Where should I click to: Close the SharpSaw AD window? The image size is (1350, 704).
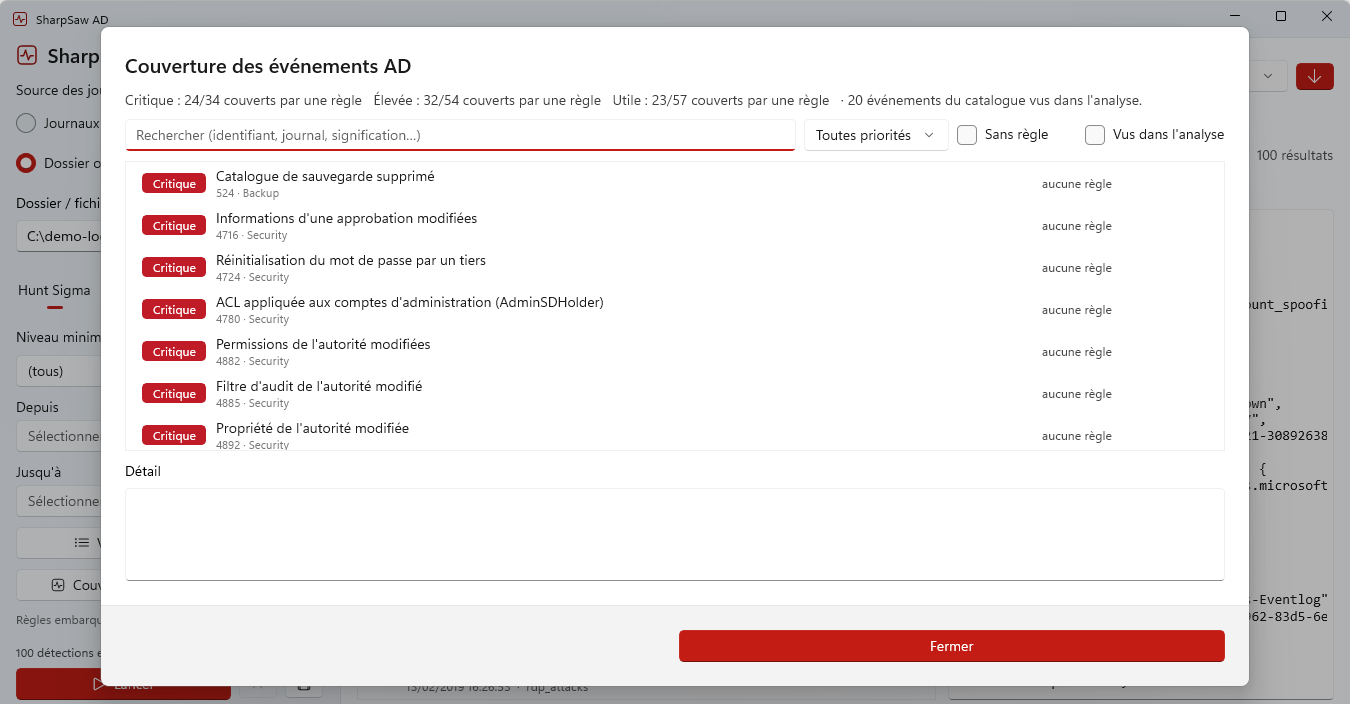coord(1327,16)
